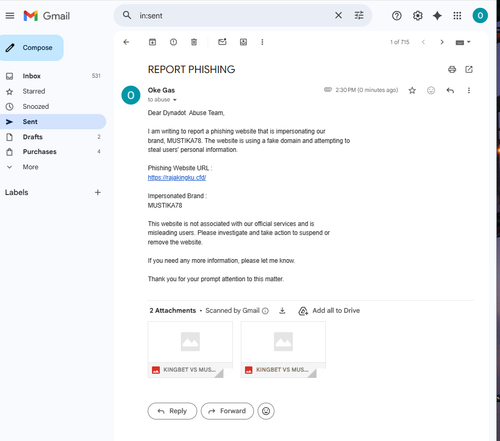Open the Starred folder
Image resolution: width=500 pixels, height=441 pixels.
[x=53, y=91]
